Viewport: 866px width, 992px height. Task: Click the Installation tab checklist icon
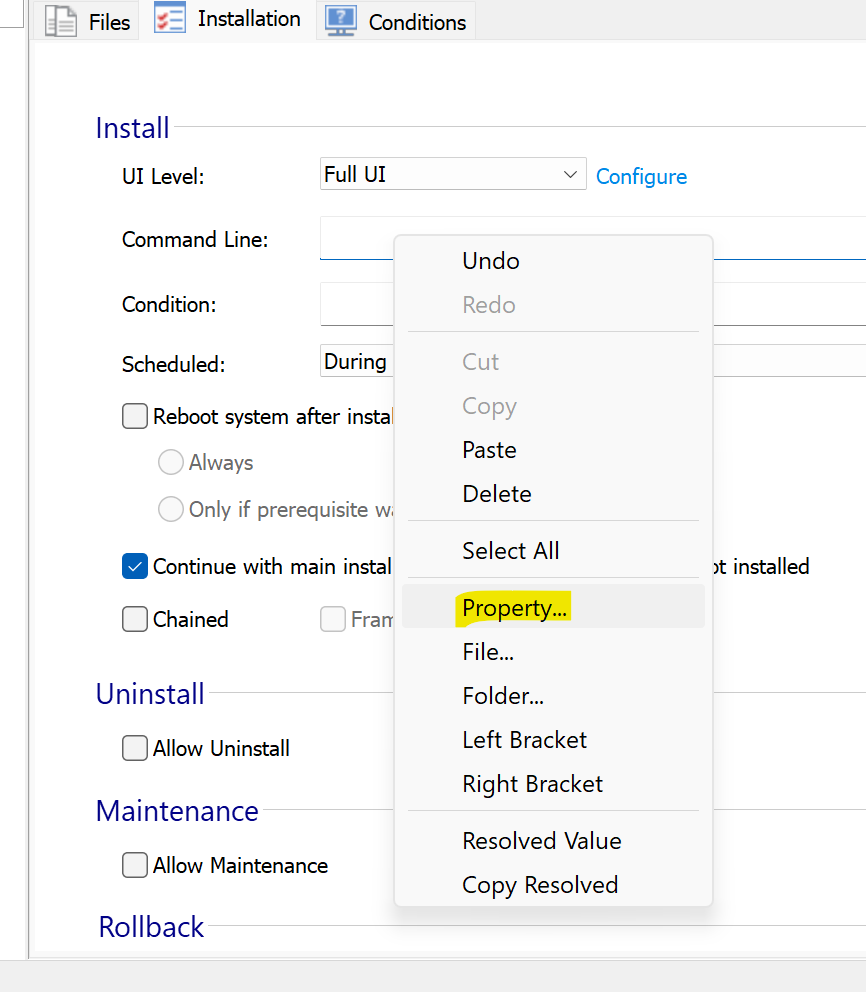point(170,18)
